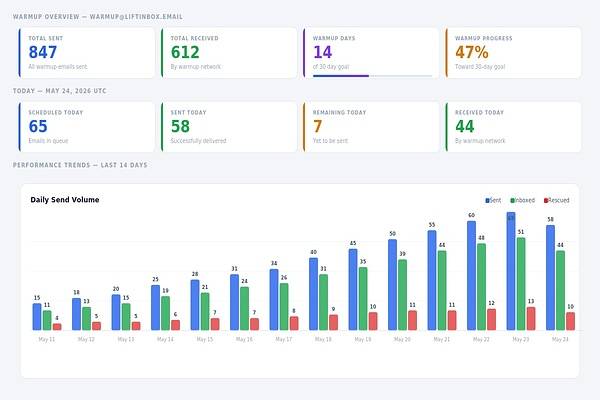Click the Daily Send Volume chart title
Viewport: 600px width, 400px height.
coord(65,200)
